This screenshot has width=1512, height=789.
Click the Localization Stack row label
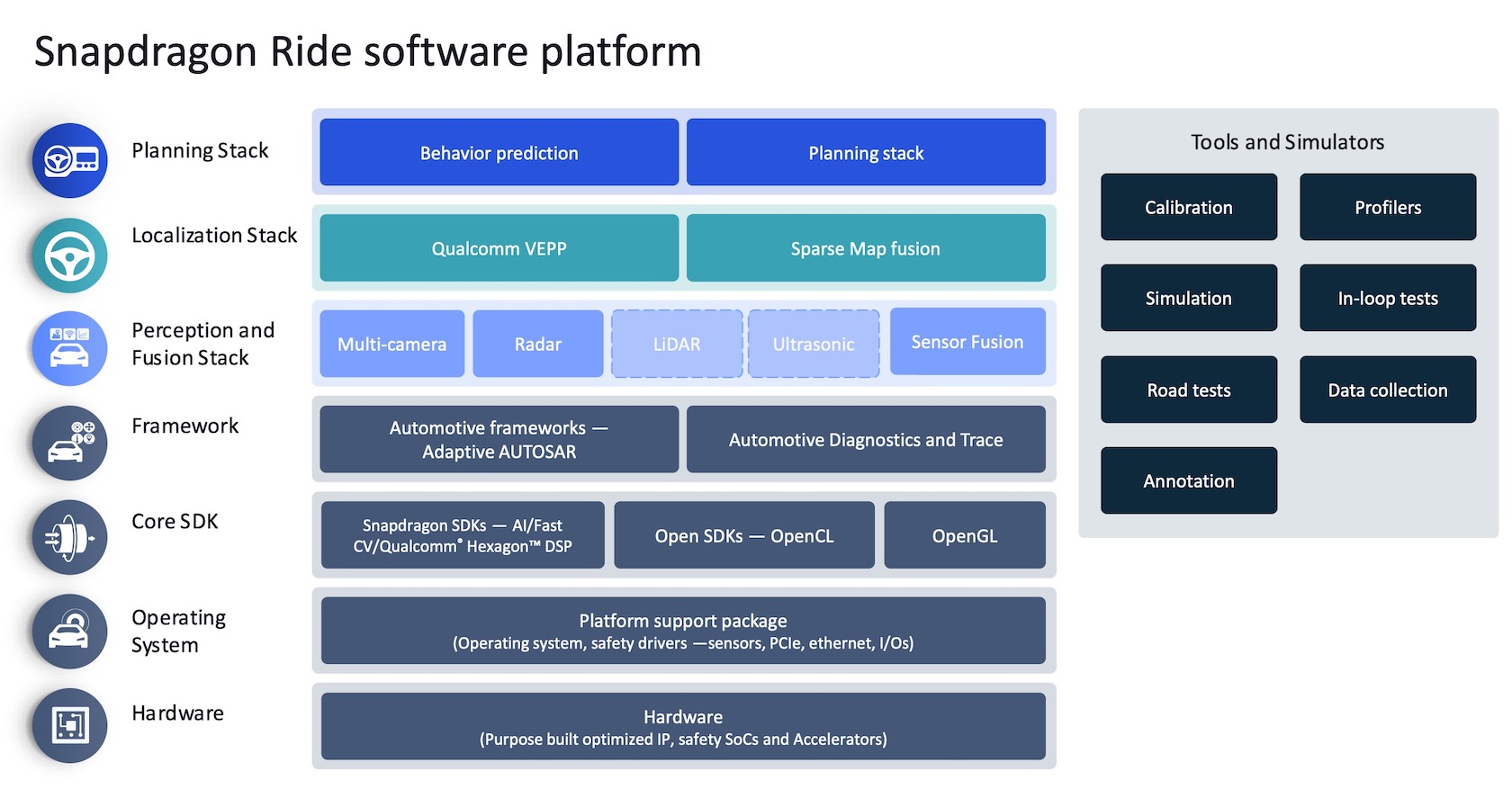click(214, 235)
